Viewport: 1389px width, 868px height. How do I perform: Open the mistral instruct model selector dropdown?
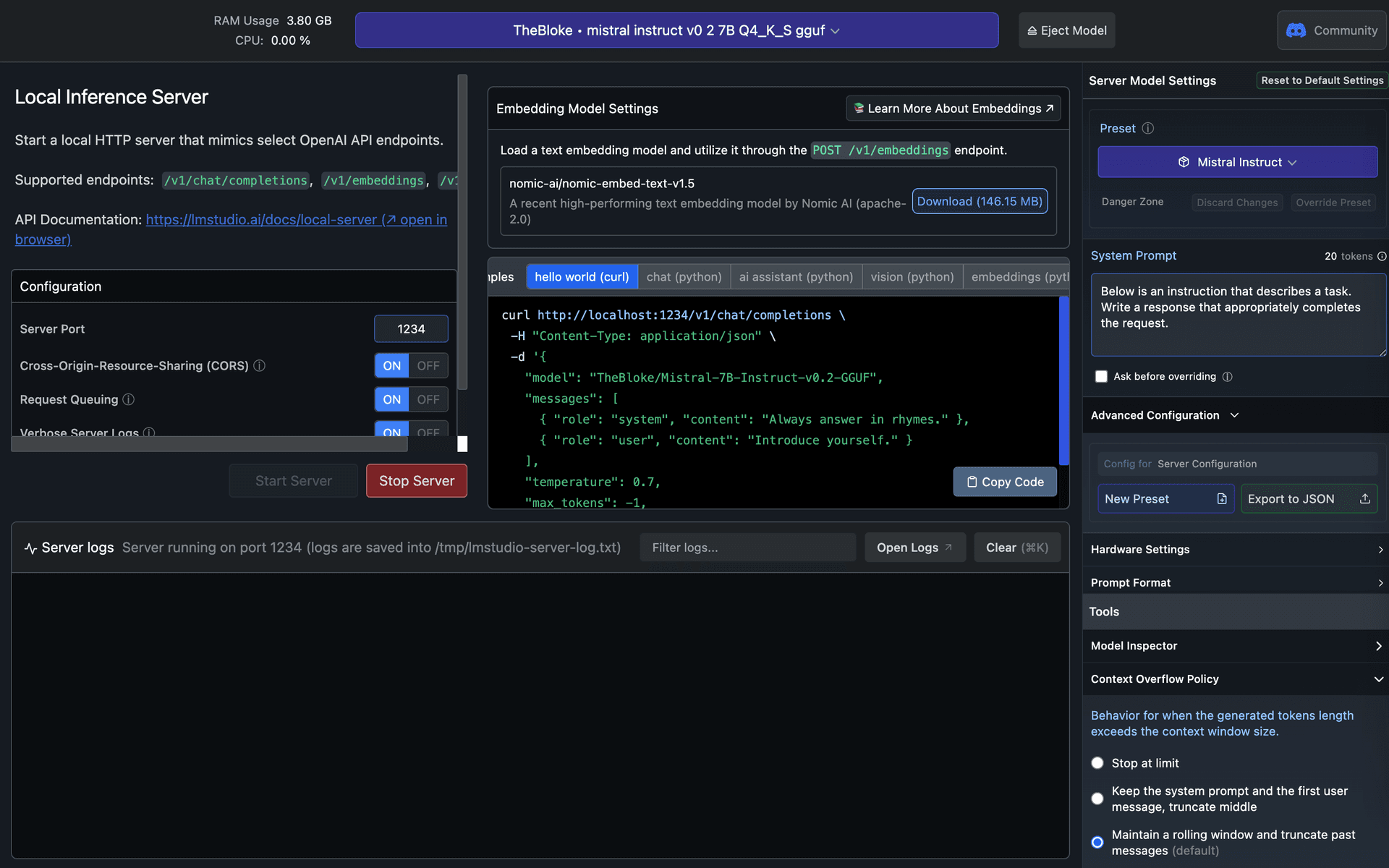pos(676,30)
